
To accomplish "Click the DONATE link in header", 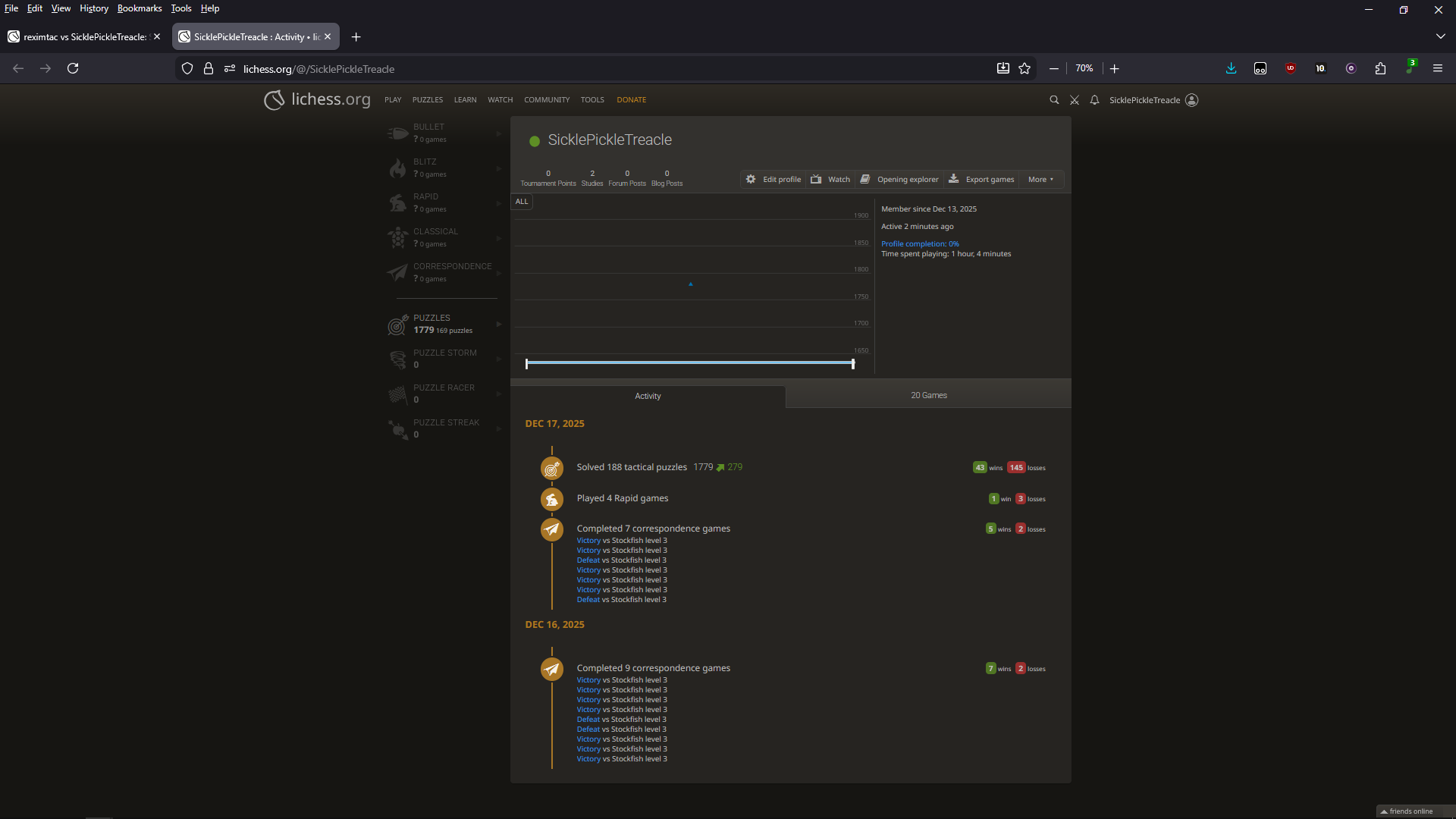I will (631, 100).
